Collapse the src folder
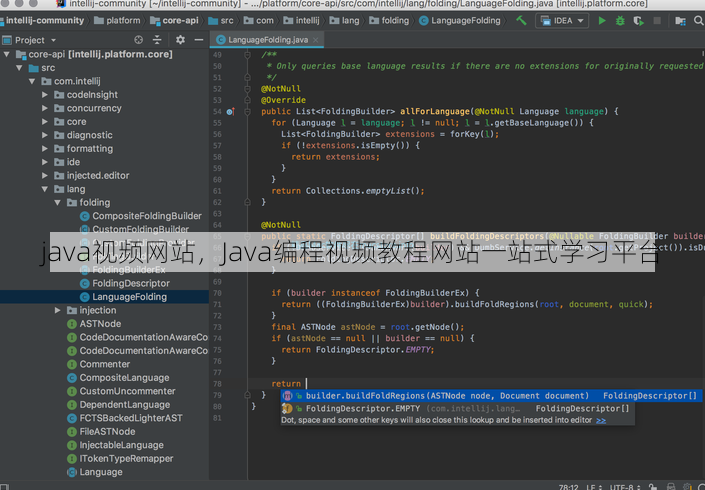 click(19, 68)
